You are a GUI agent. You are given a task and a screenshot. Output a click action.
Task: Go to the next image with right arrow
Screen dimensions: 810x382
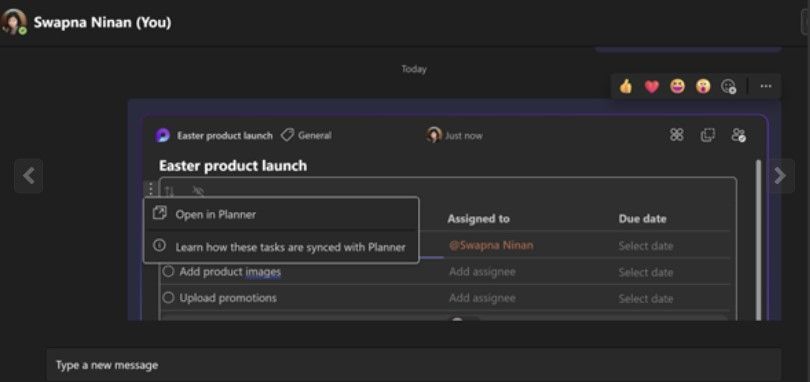click(780, 176)
